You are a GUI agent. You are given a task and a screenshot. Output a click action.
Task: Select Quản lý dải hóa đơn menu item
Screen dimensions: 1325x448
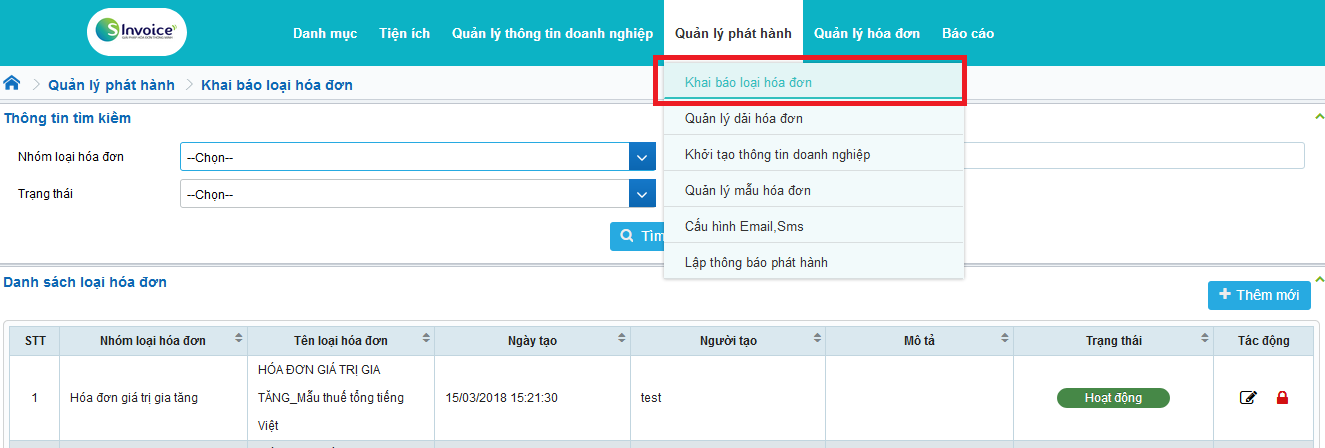[744, 118]
